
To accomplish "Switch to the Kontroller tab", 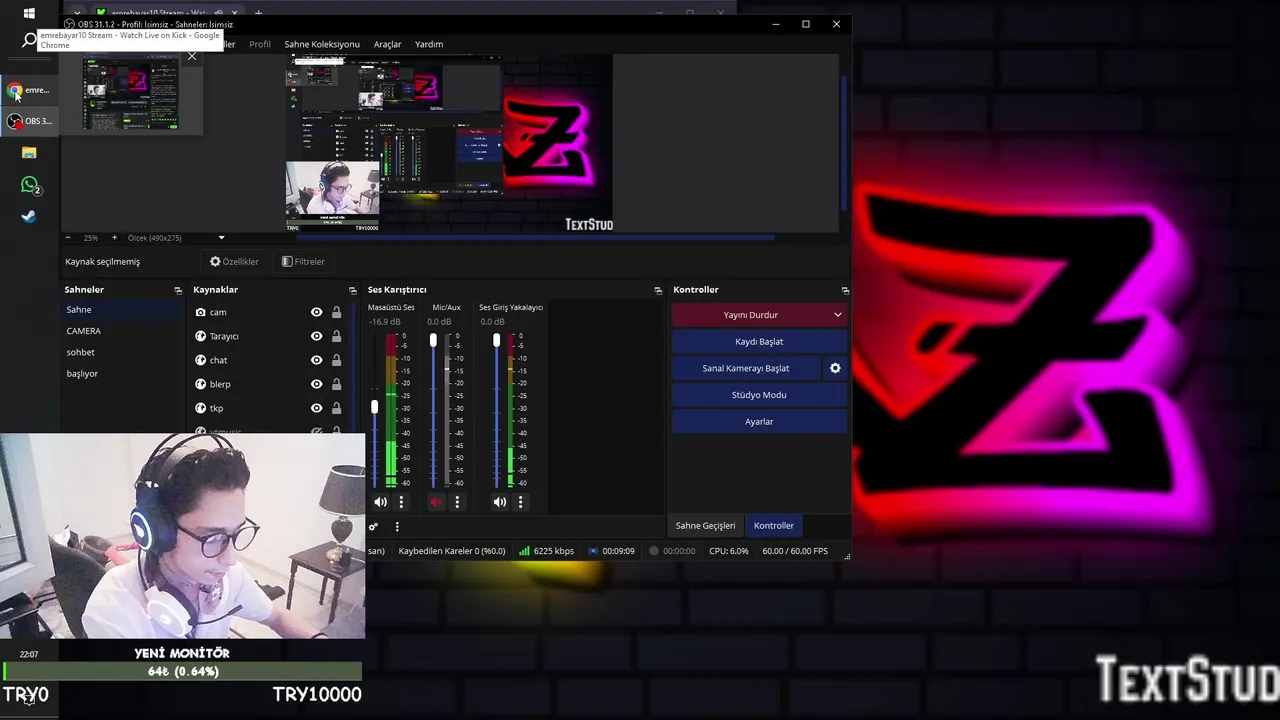I will tap(774, 526).
